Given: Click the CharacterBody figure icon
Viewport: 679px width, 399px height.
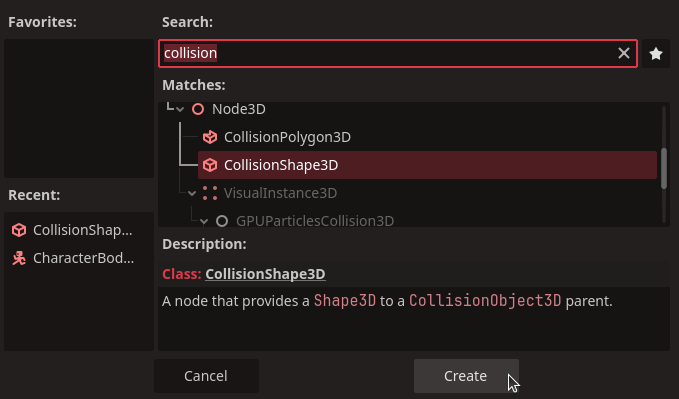Looking at the screenshot, I should click(19, 258).
